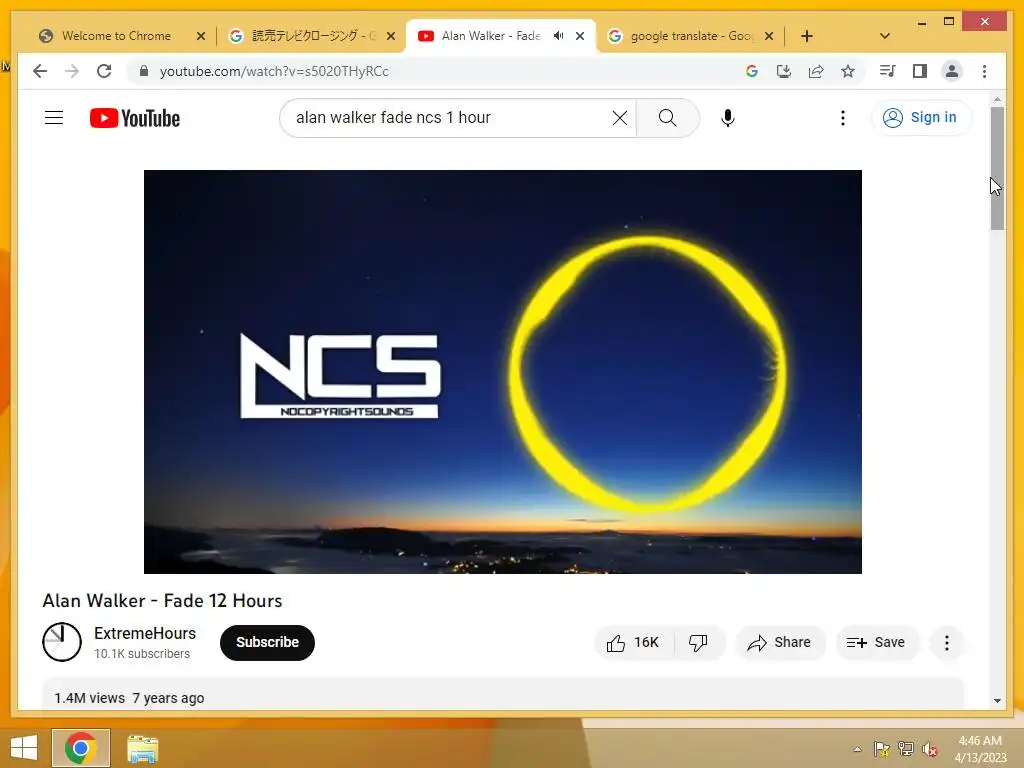Mute the tab via the speaker icon
The height and width of the screenshot is (768, 1024).
pos(558,36)
